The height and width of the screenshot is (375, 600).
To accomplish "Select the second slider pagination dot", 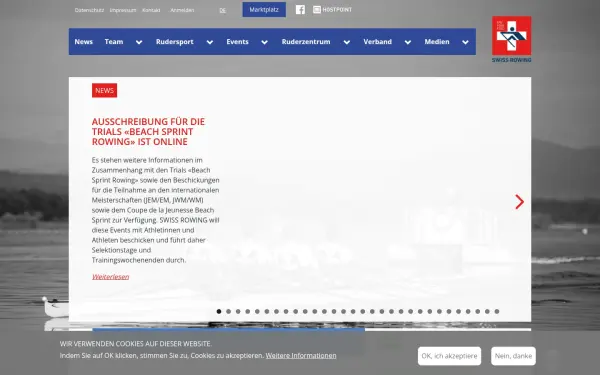I will 228,311.
